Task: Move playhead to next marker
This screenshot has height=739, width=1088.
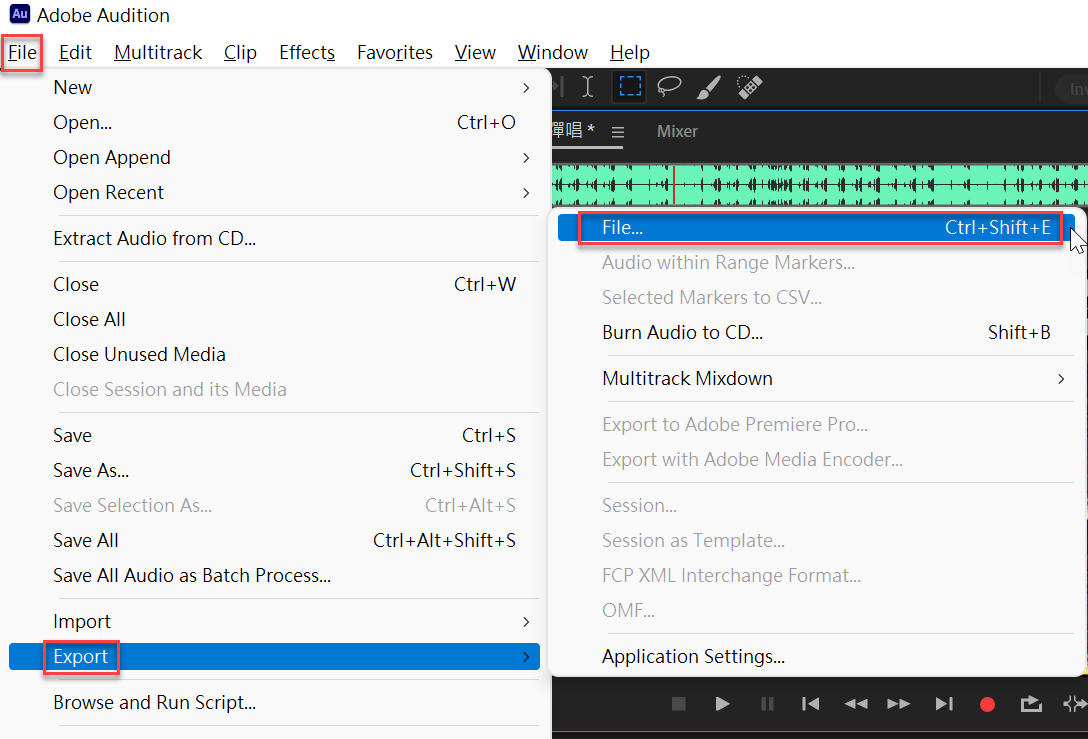Action: coord(944,704)
